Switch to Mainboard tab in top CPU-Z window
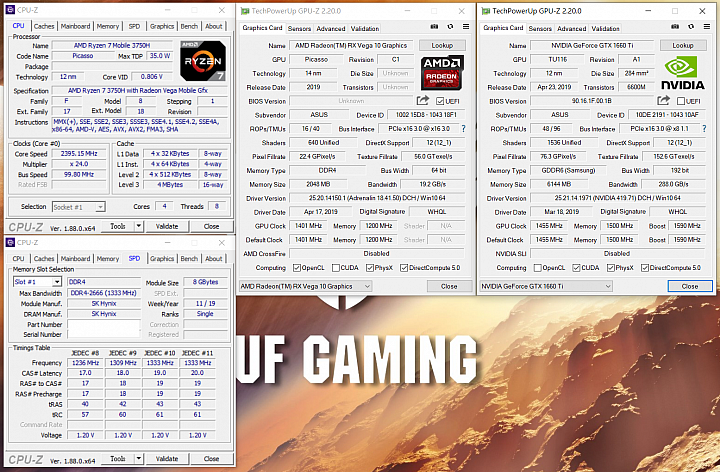Image resolution: width=720 pixels, height=472 pixels. (x=75, y=26)
